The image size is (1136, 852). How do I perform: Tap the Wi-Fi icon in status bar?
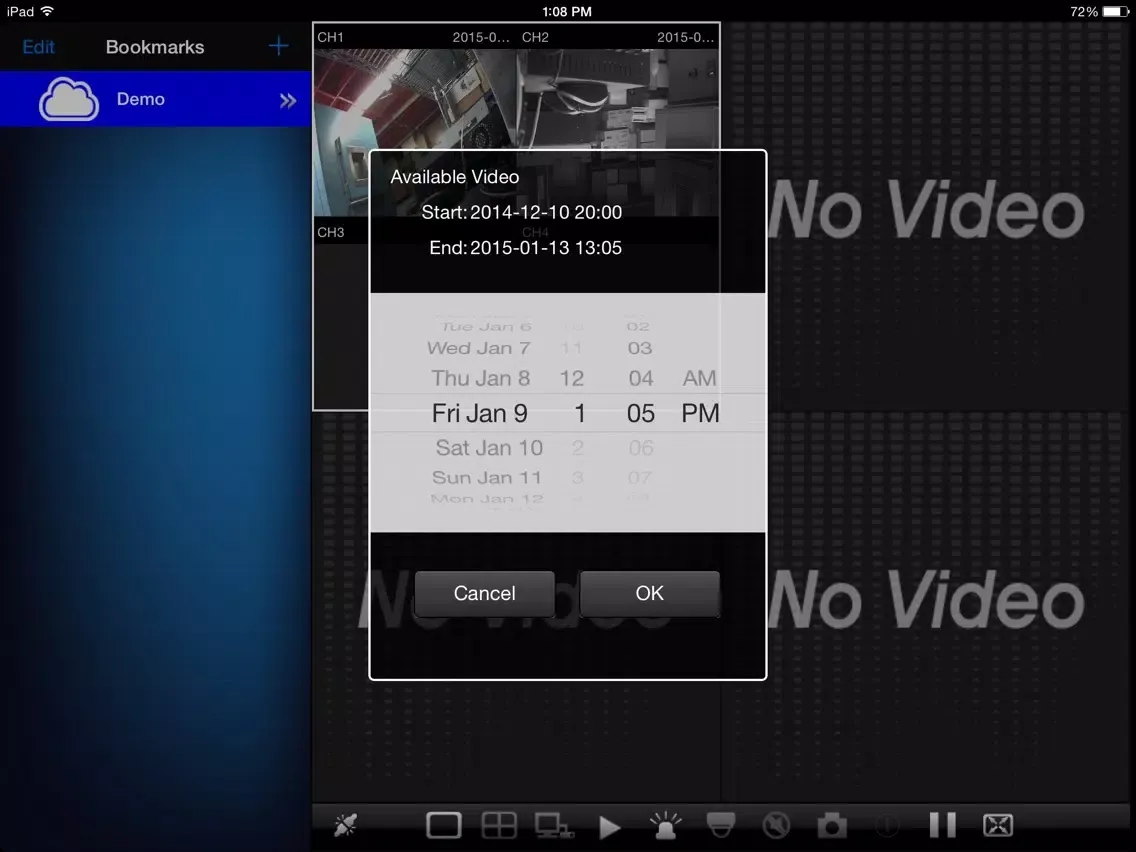pos(48,11)
